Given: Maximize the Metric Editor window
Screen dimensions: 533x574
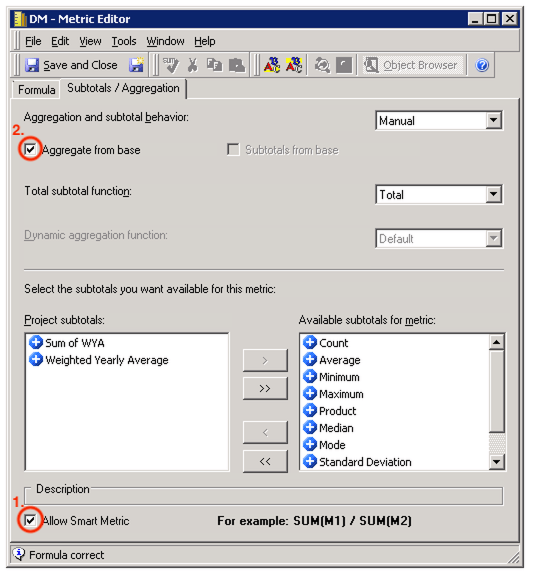Looking at the screenshot, I should 492,19.
